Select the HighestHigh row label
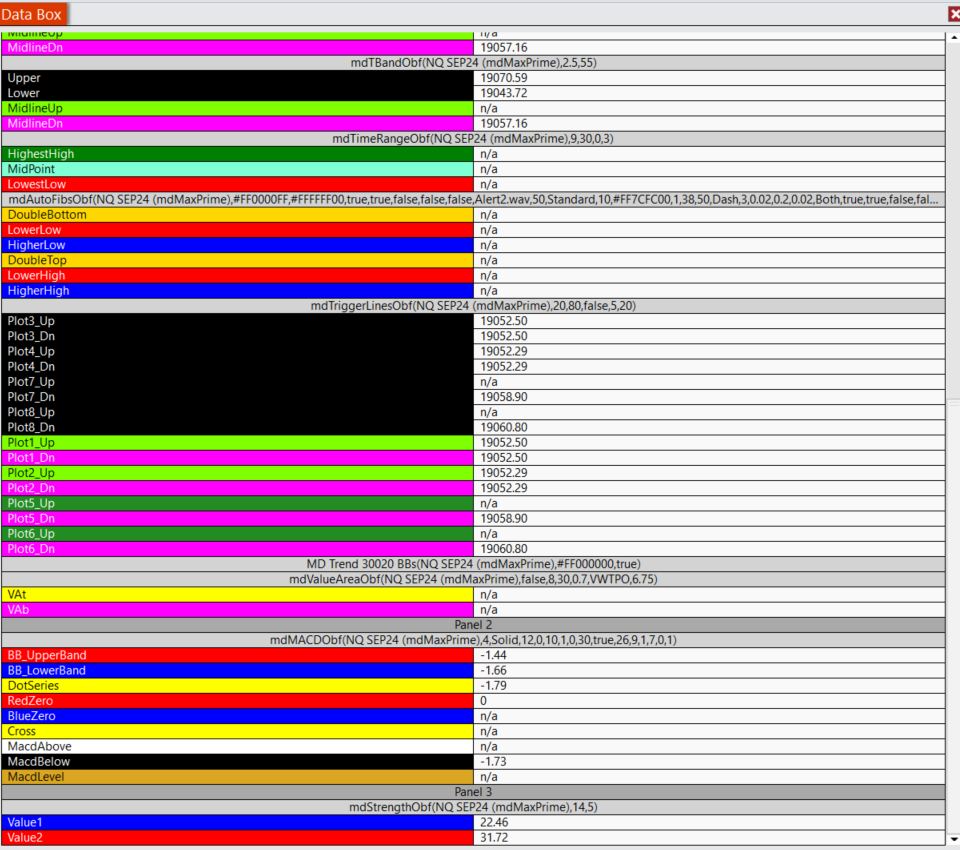The image size is (960, 850). pyautogui.click(x=238, y=154)
